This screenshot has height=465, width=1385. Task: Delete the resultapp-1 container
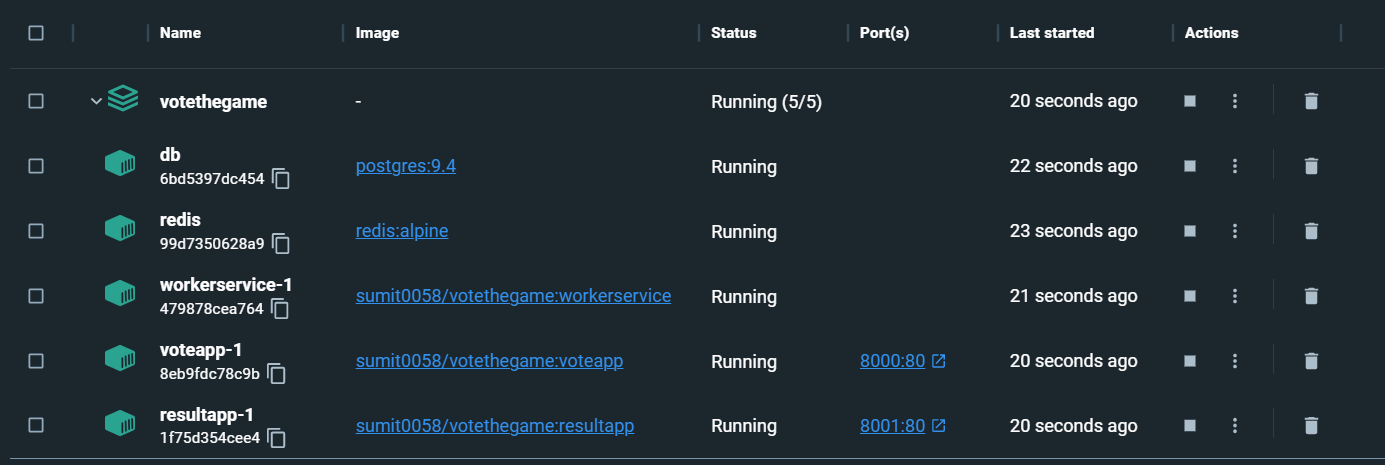point(1311,426)
